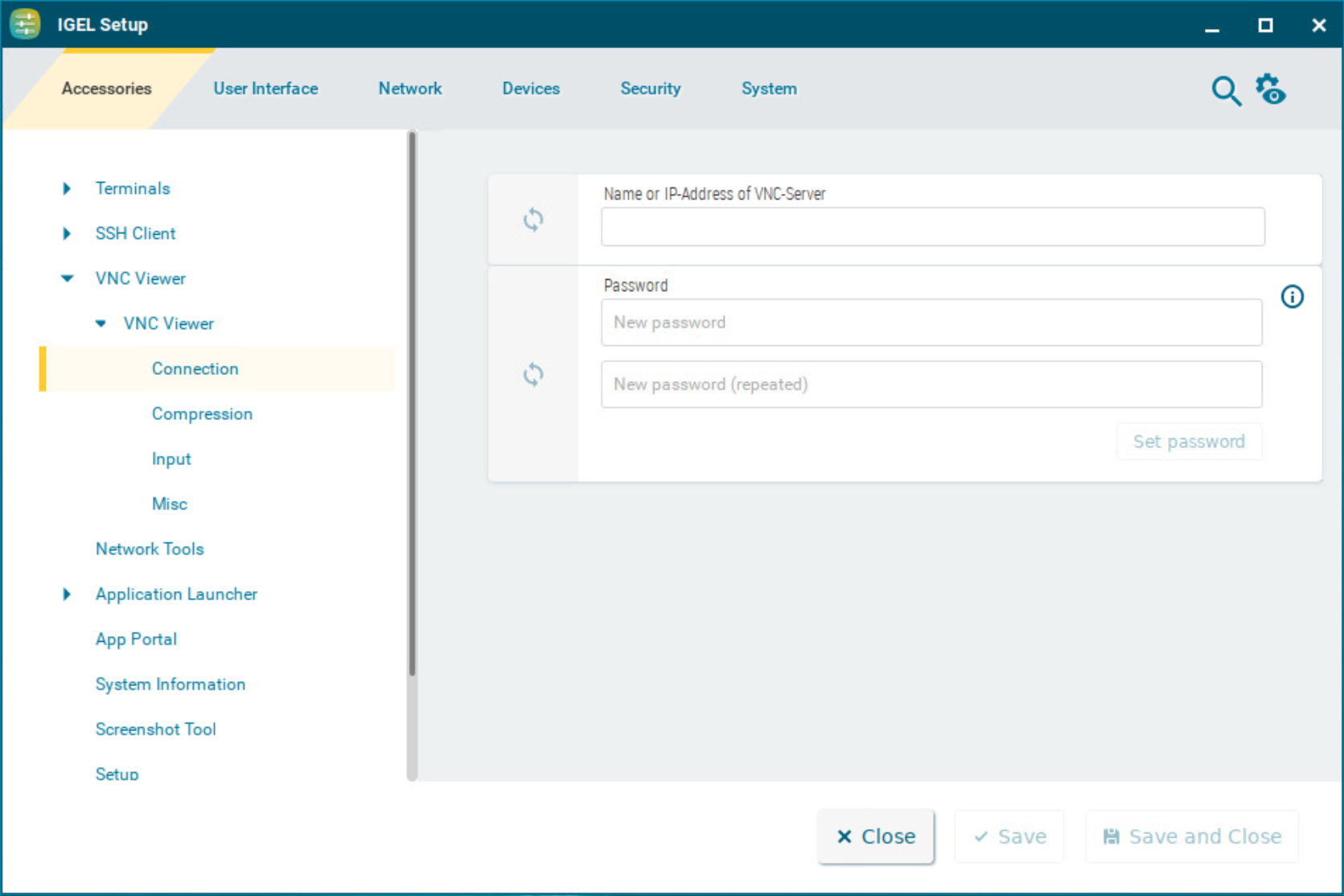The width and height of the screenshot is (1344, 896).
Task: Select Compression in the sidebar tree
Action: click(202, 413)
